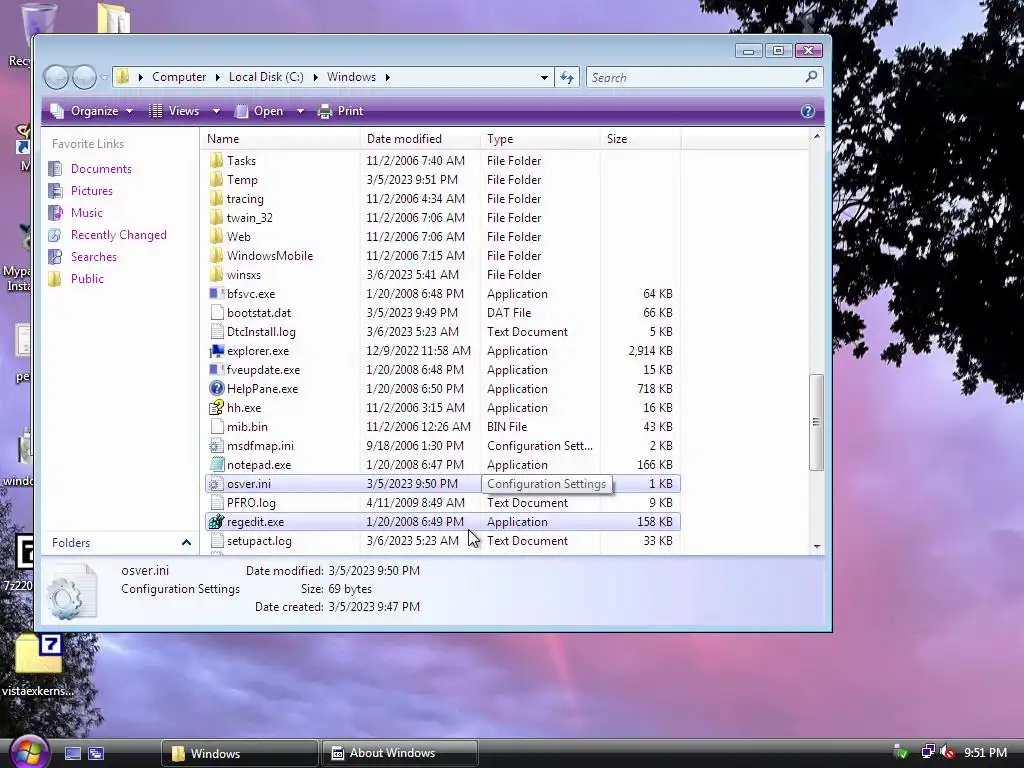This screenshot has width=1024, height=768.
Task: Select the Temp folder icon
Action: (216, 180)
